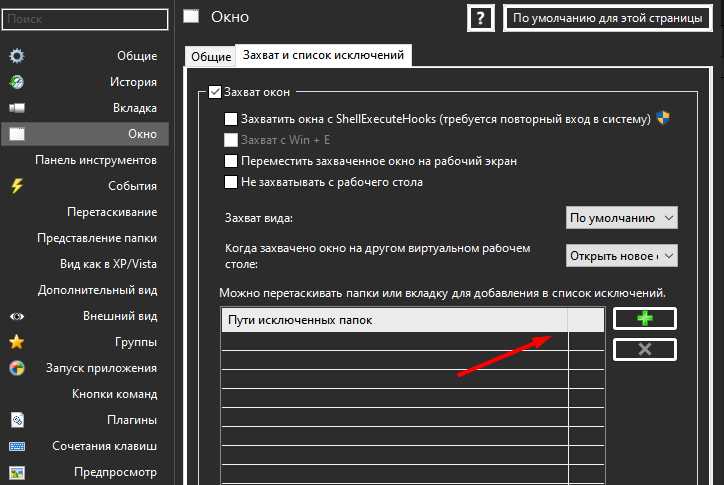Click the green plus add-exclusion button
The height and width of the screenshot is (485, 724).
click(644, 318)
